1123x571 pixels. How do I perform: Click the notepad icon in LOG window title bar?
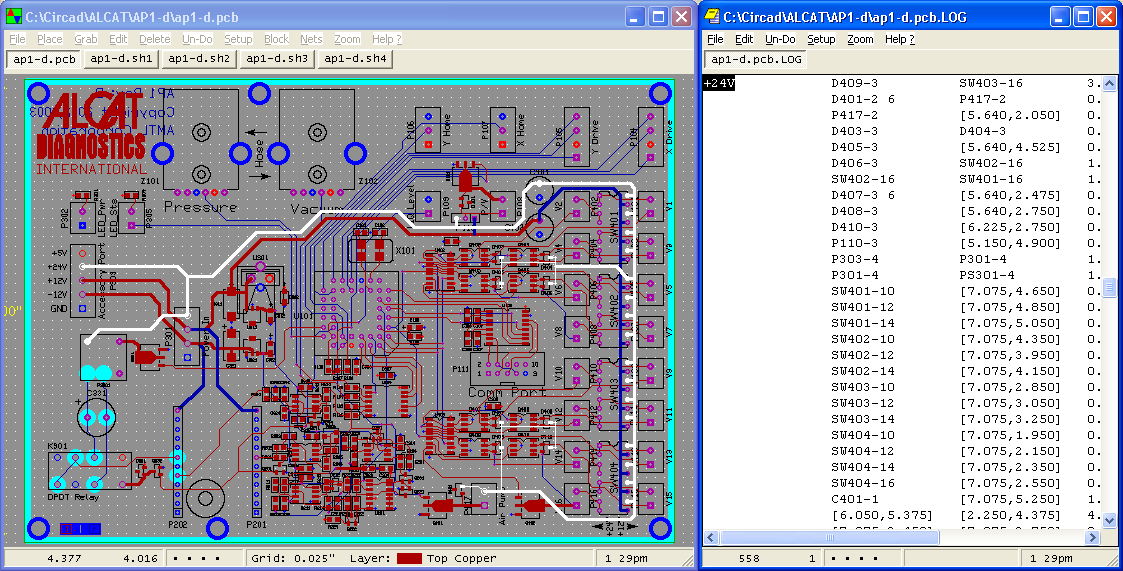click(713, 17)
